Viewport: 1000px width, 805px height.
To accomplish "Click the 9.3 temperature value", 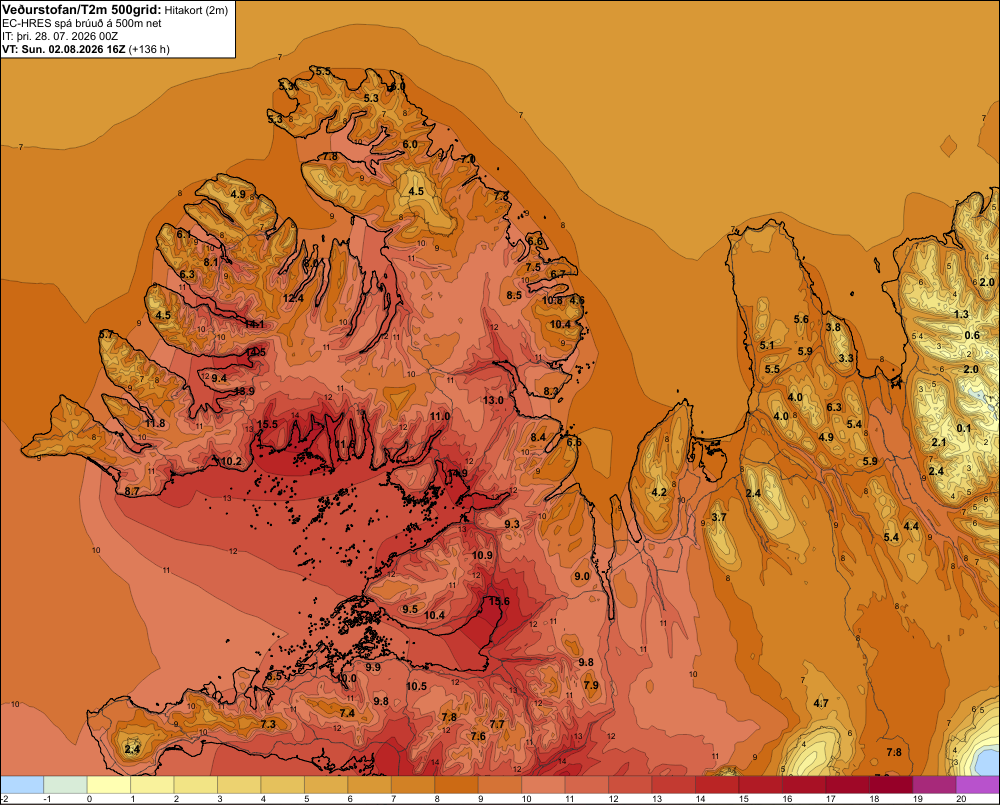I will 511,524.
